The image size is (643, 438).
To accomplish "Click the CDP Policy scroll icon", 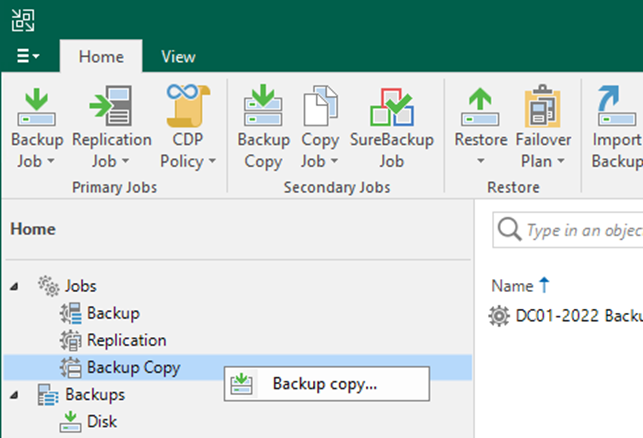I will coord(188,105).
